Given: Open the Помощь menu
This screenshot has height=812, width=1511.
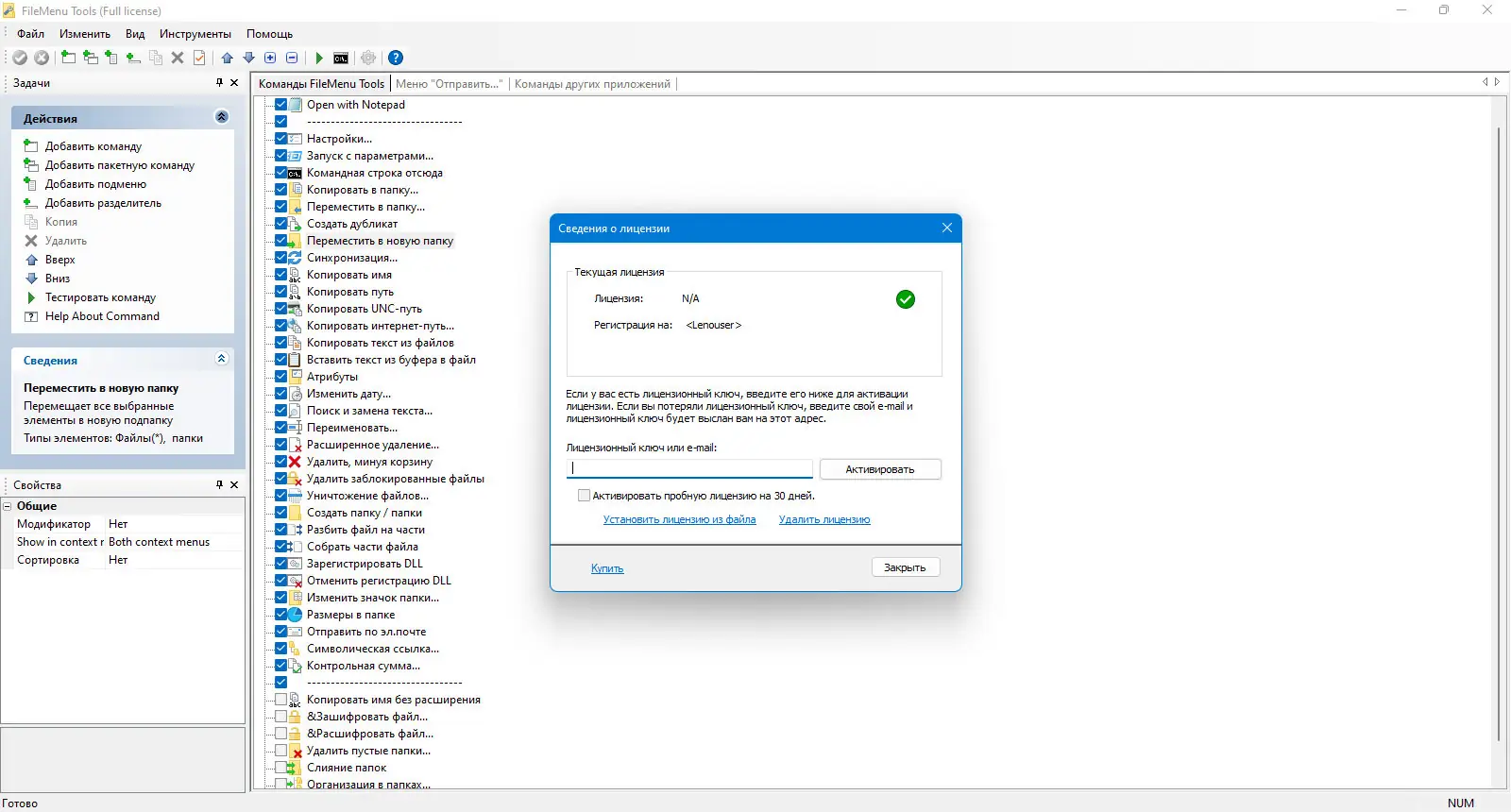Looking at the screenshot, I should (270, 34).
